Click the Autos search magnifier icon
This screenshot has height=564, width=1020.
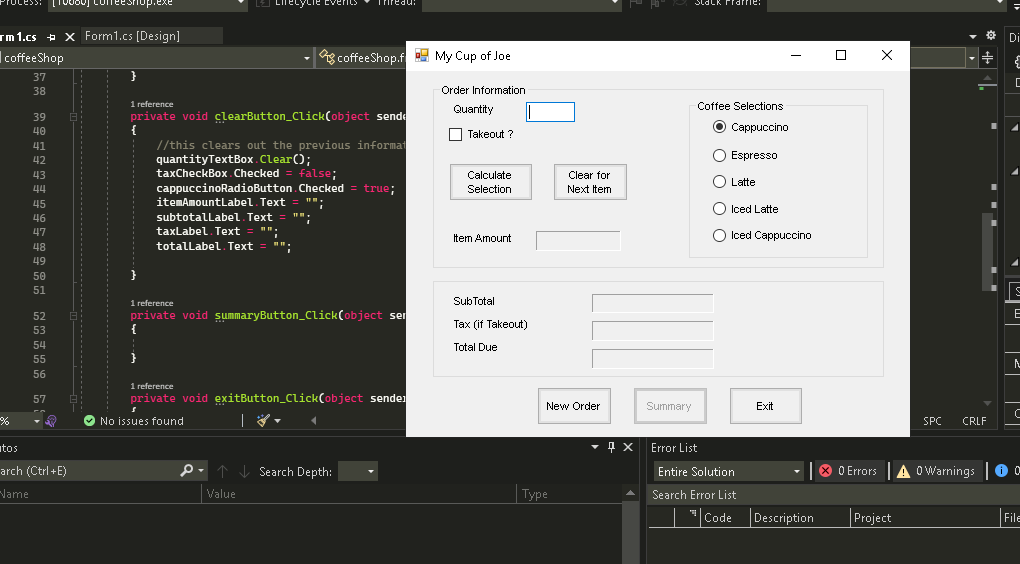[x=187, y=470]
